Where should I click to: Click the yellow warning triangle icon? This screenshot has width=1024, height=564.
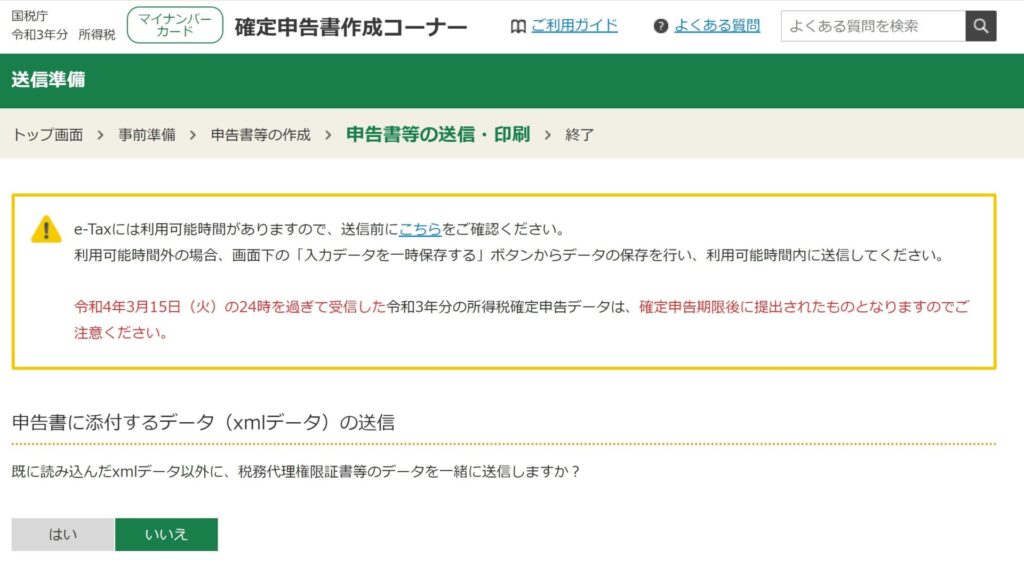click(46, 230)
